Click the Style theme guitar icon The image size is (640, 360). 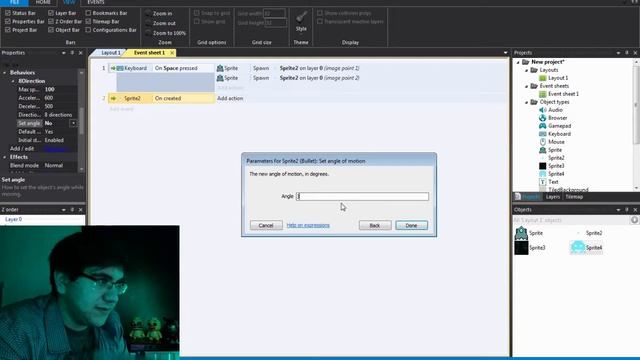pyautogui.click(x=302, y=17)
